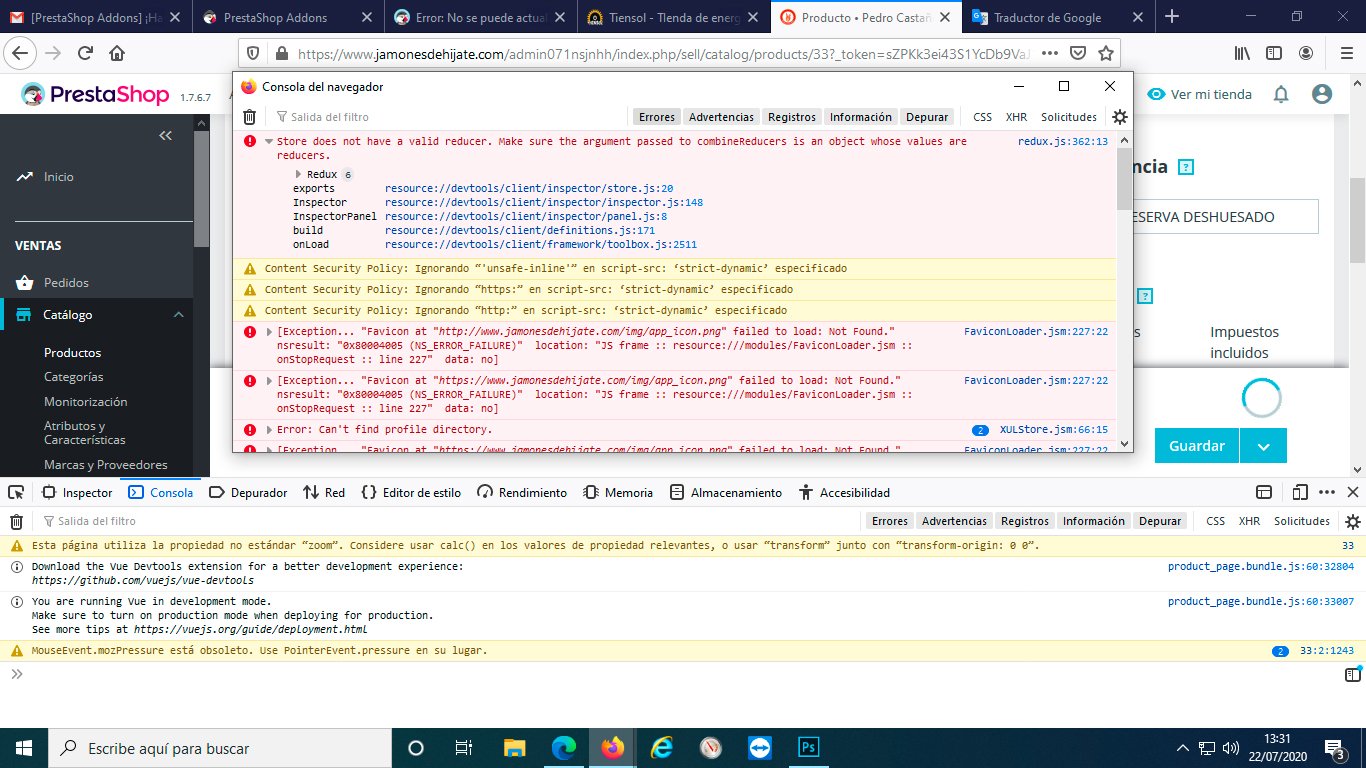Toggle XHR filter in devtools console
The height and width of the screenshot is (768, 1366).
1249,521
